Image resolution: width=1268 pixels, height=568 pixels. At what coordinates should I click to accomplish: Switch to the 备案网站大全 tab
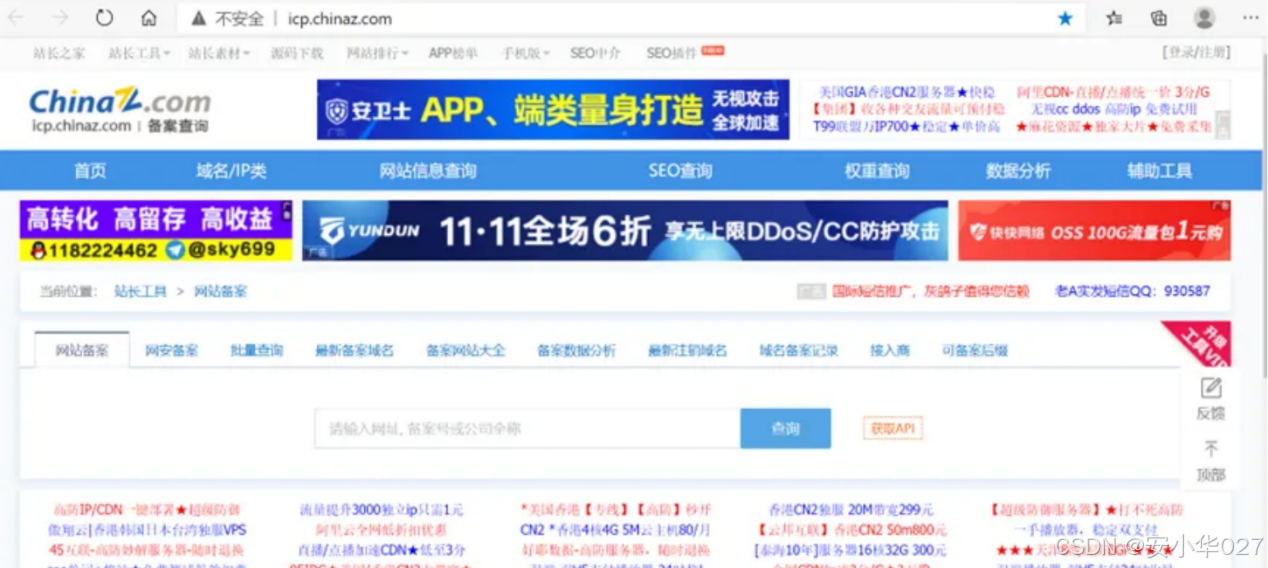click(466, 350)
